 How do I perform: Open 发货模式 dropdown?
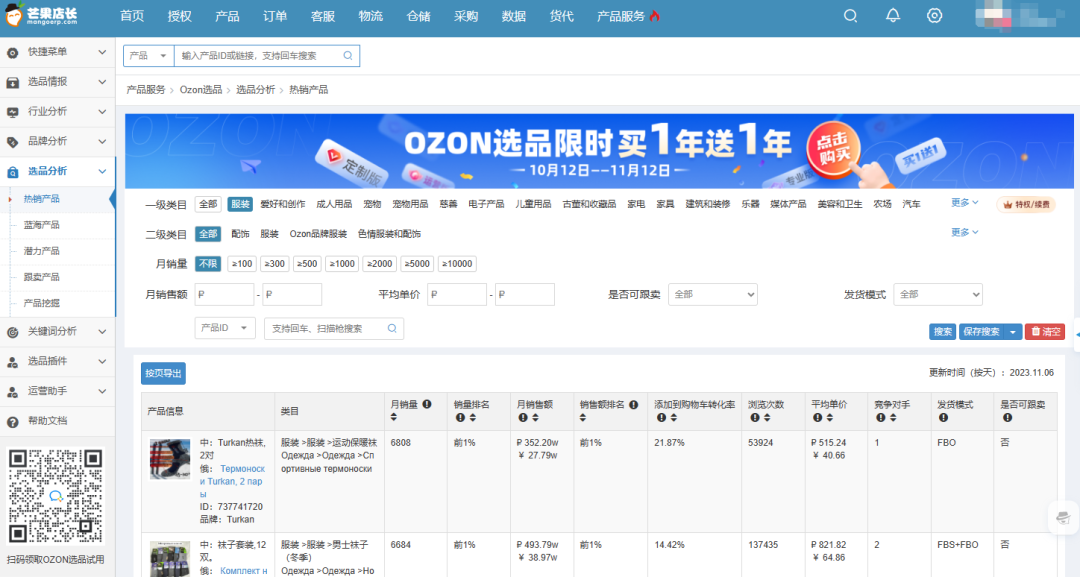click(x=938, y=295)
